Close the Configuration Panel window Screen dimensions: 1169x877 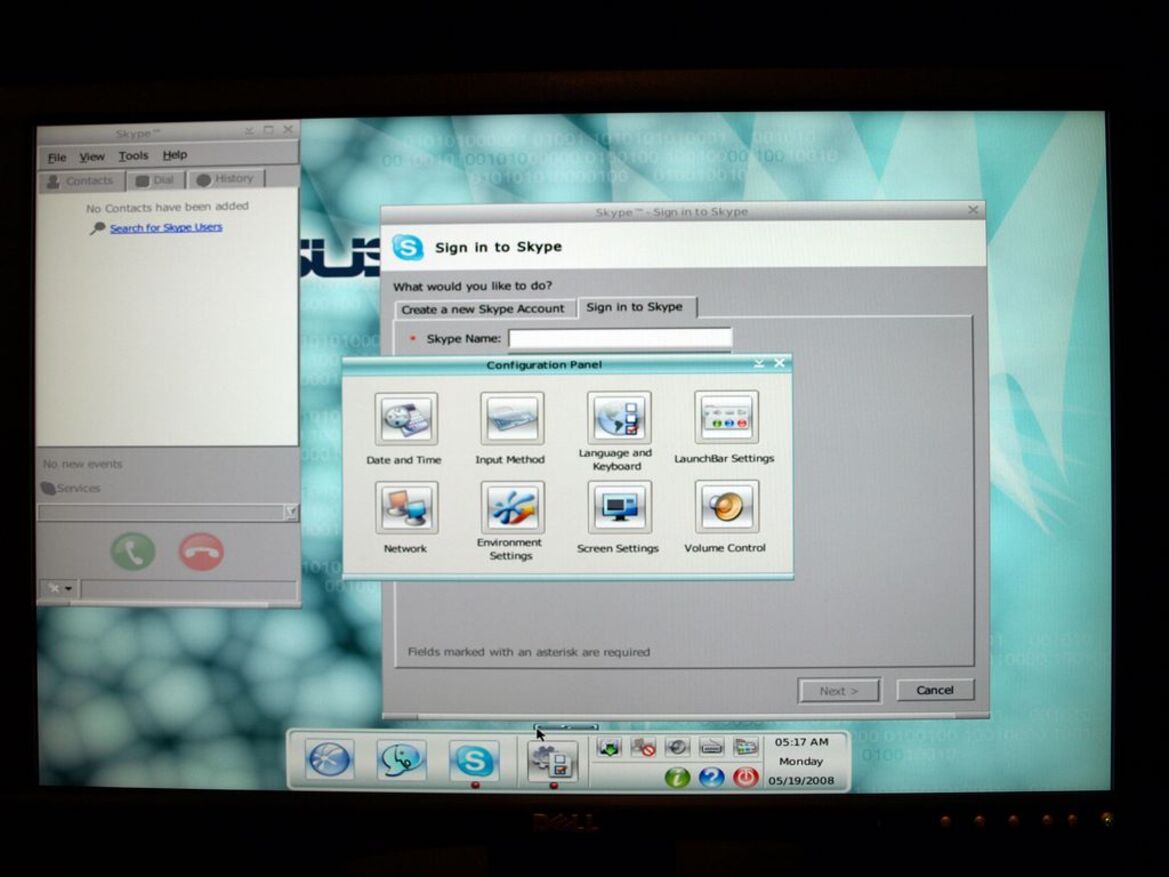pos(780,363)
